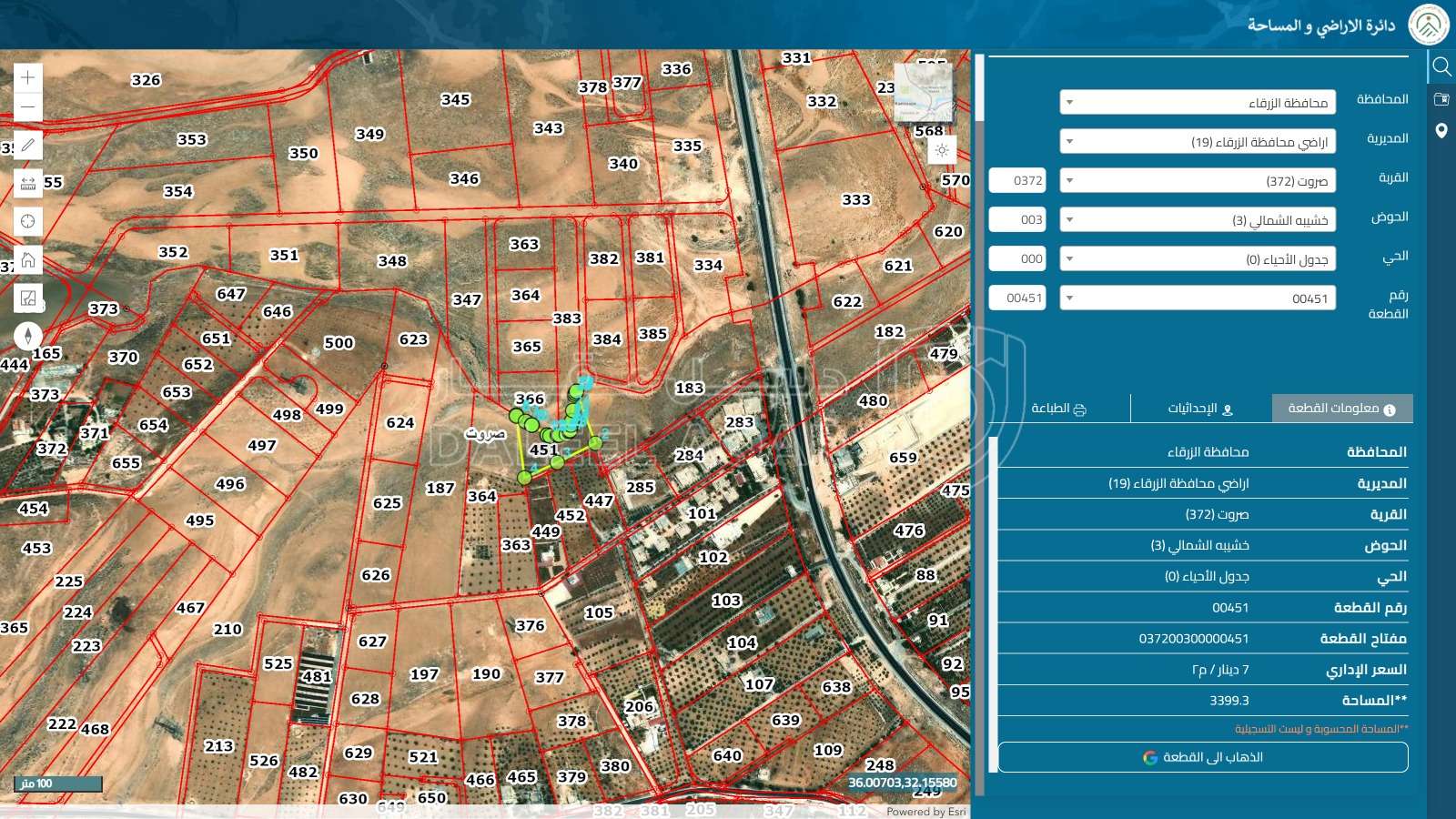This screenshot has height=819, width=1456.
Task: Open the bookmarks folder sidebar icon
Action: pyautogui.click(x=1441, y=99)
